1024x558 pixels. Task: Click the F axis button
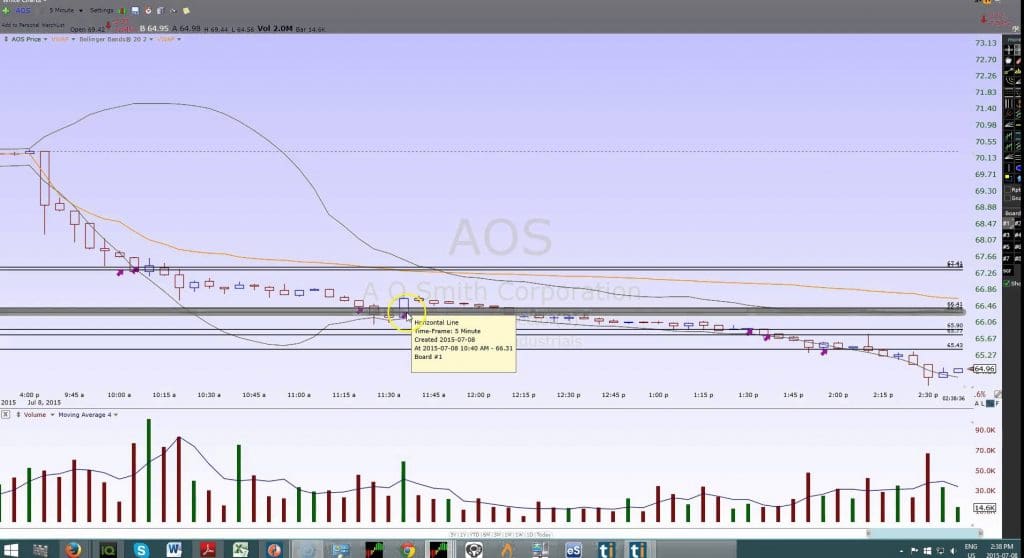pyautogui.click(x=998, y=404)
